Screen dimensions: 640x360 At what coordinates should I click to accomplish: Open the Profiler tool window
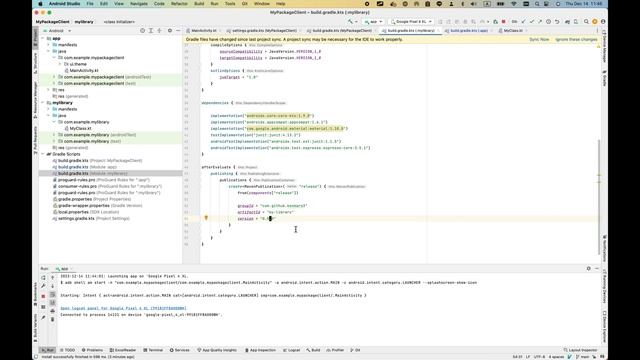coord(335,350)
